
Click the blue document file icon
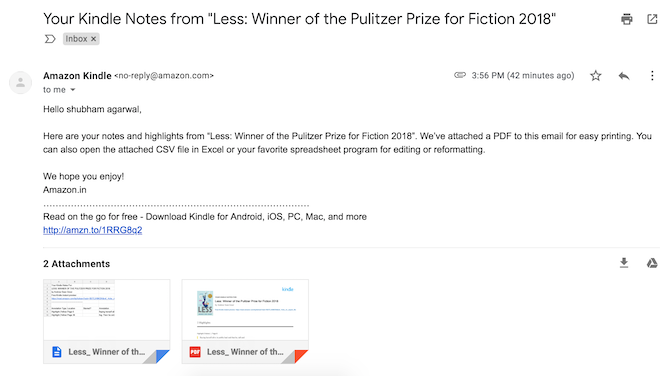tap(57, 352)
